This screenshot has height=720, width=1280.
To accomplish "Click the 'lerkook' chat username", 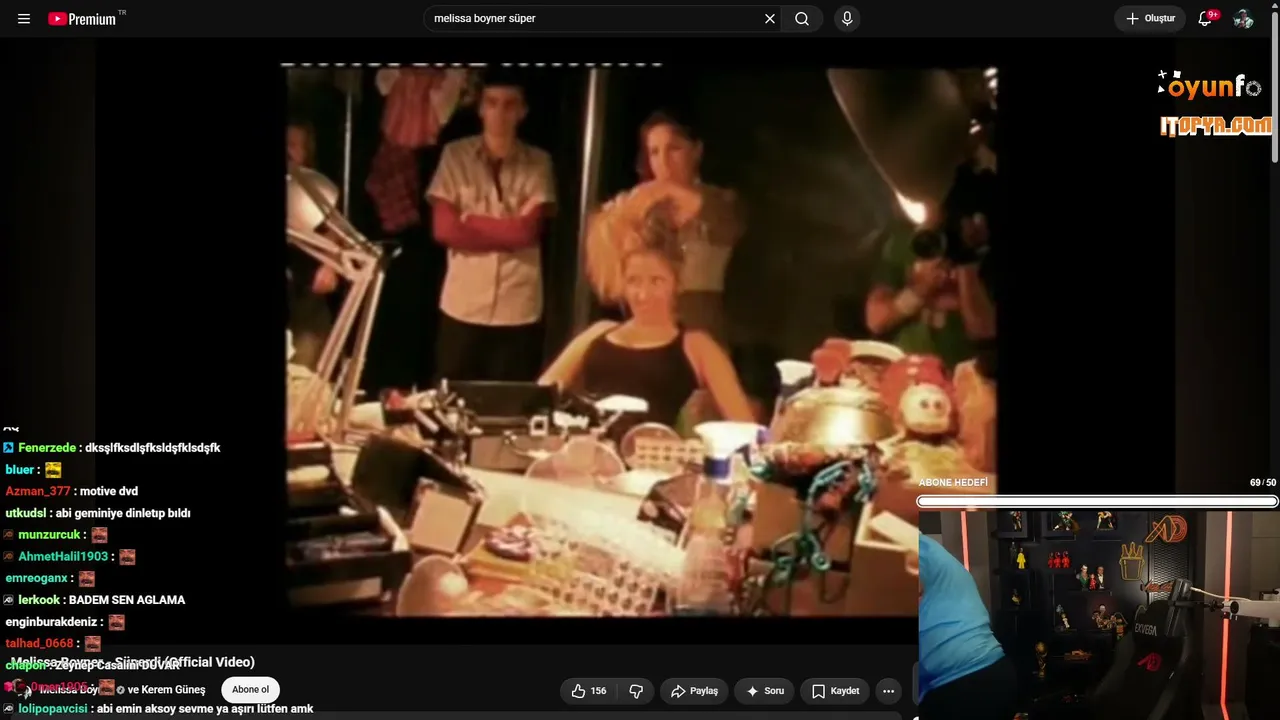I will 39,600.
